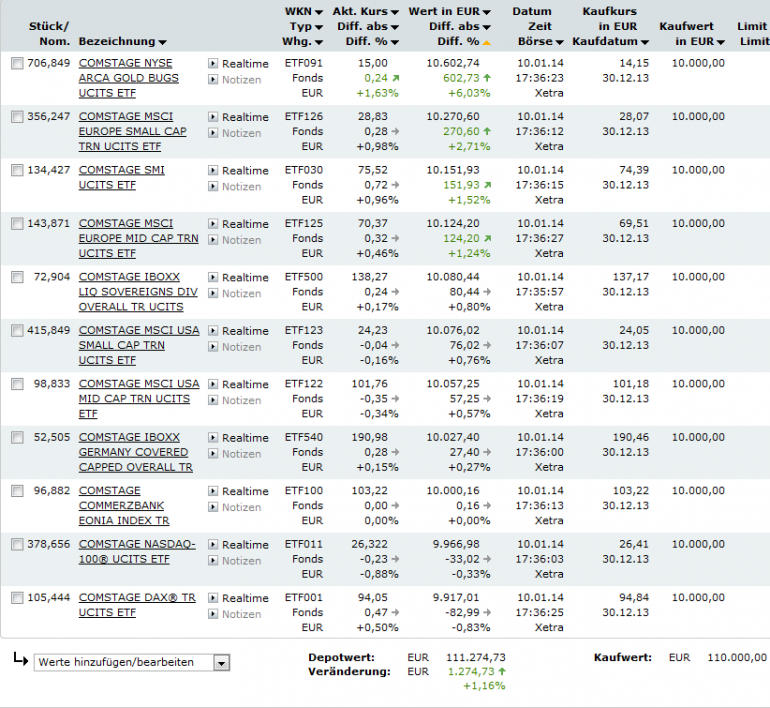Tick checkbox for IBOXX GERMANY COVERED row

pos(17,438)
